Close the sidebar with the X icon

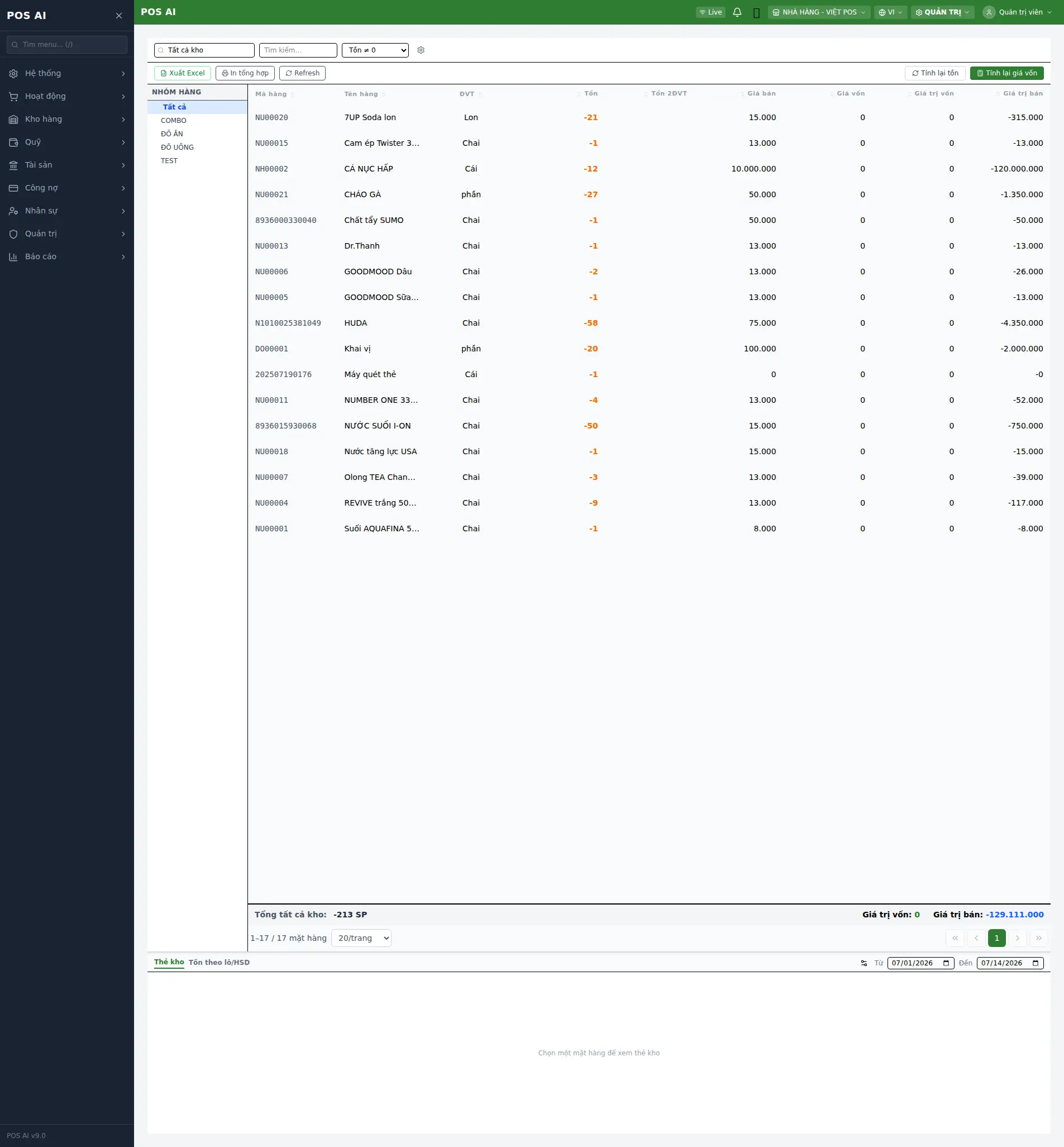pos(118,16)
